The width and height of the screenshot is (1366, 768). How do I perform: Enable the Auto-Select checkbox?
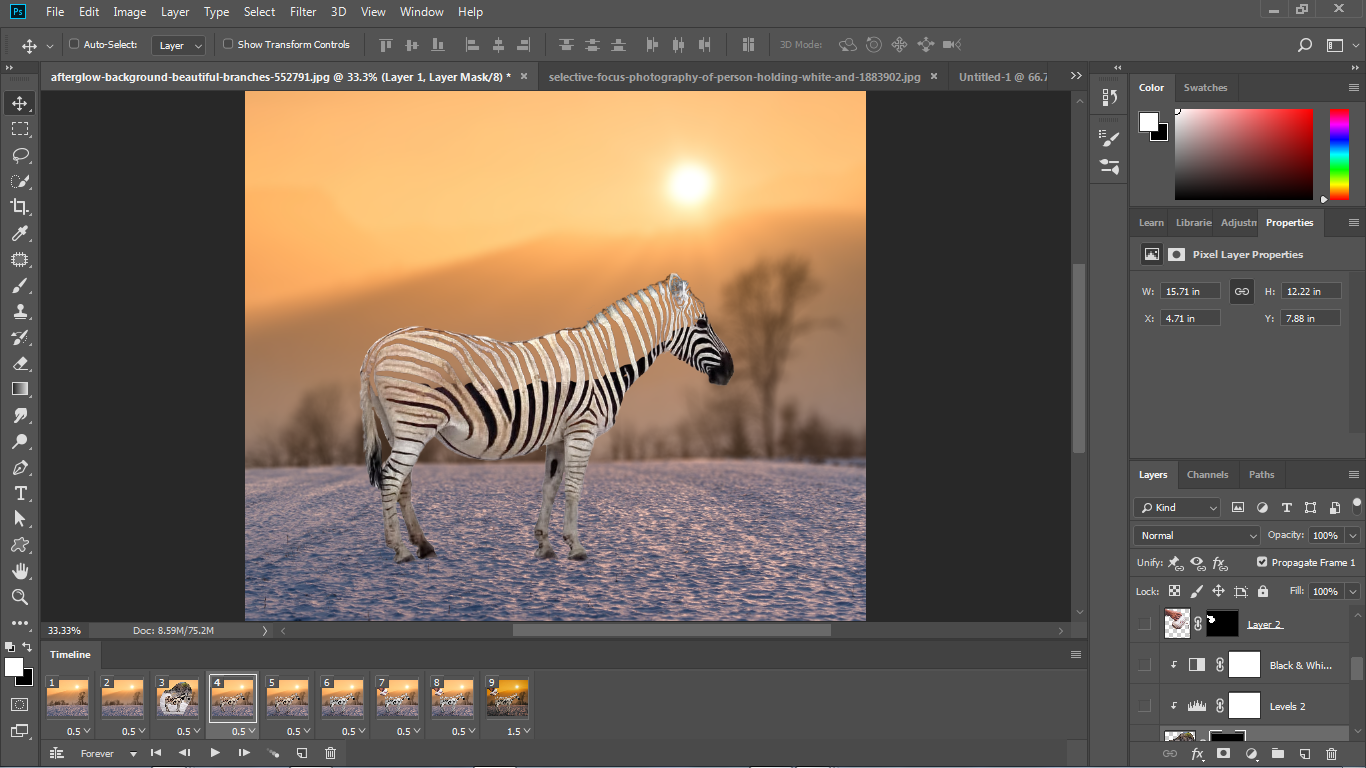click(74, 44)
